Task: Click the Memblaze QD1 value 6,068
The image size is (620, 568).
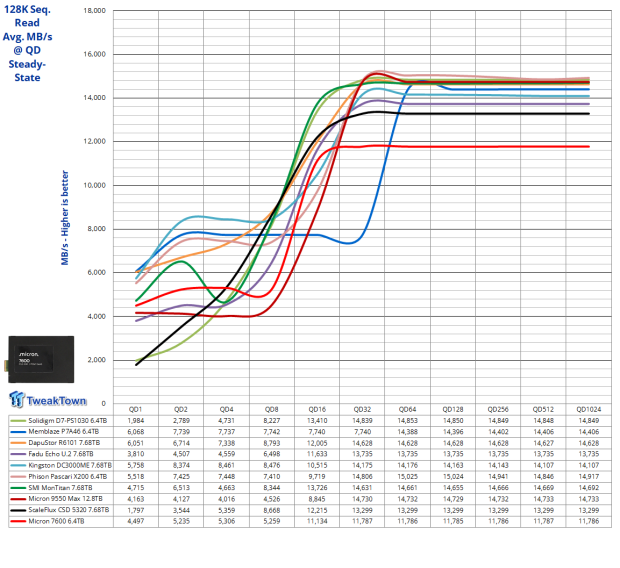Action: click(136, 432)
